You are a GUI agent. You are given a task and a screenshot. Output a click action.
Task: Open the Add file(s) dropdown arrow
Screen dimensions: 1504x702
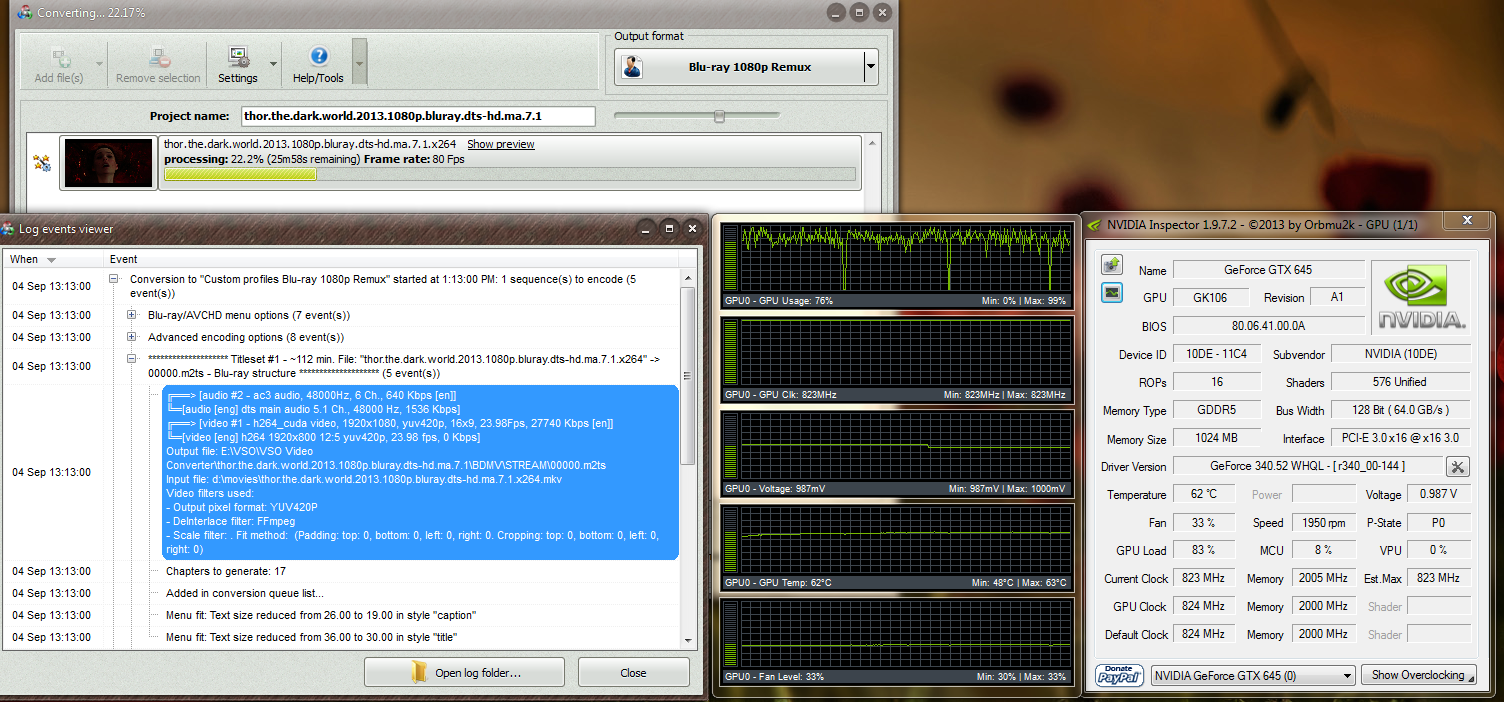click(x=99, y=64)
